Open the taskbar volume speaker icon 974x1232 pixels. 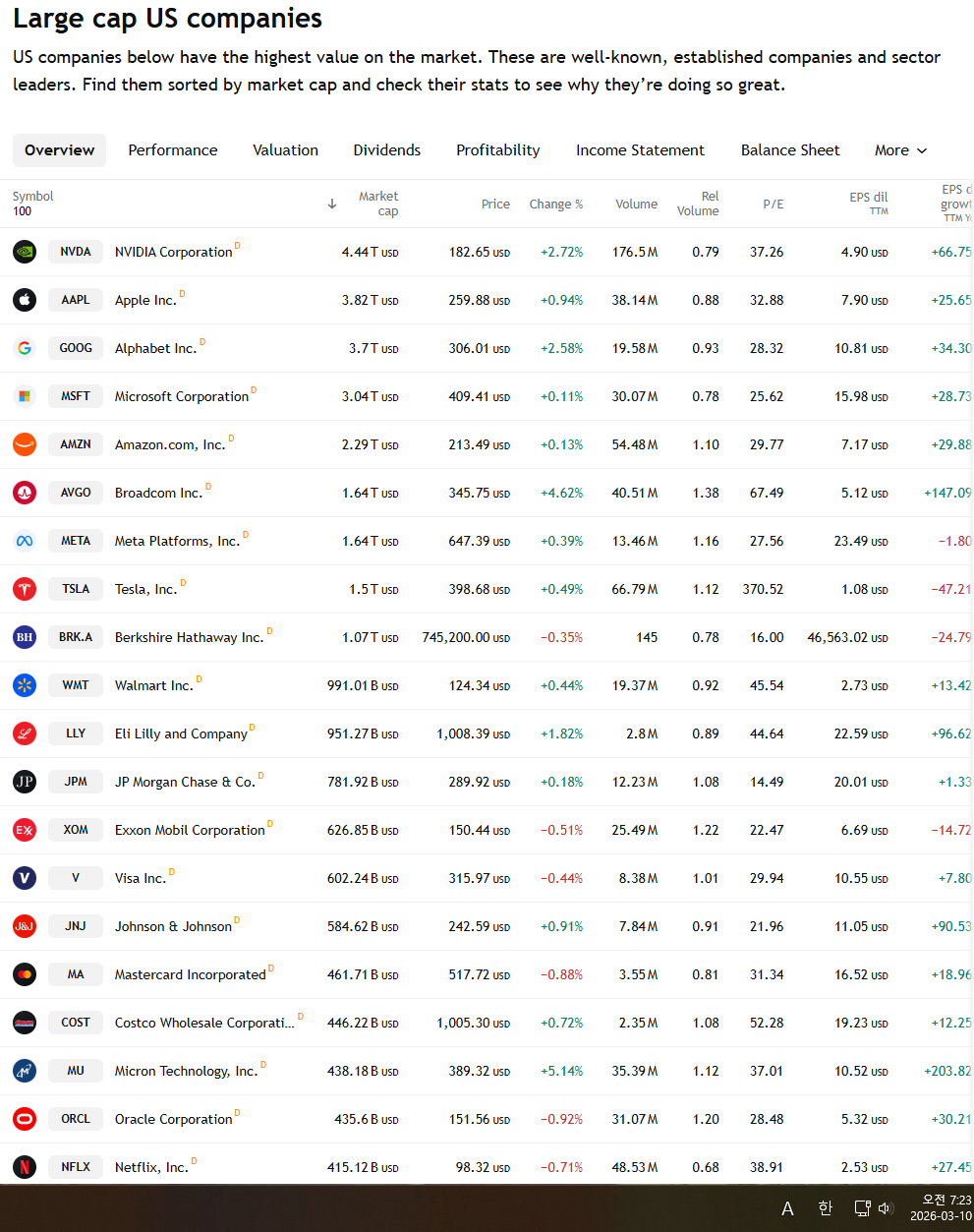point(885,1208)
